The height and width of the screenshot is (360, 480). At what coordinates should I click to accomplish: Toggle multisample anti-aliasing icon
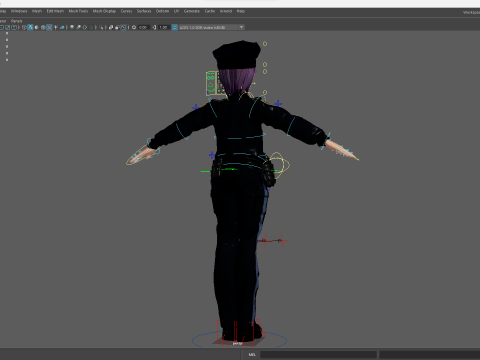pos(85,27)
